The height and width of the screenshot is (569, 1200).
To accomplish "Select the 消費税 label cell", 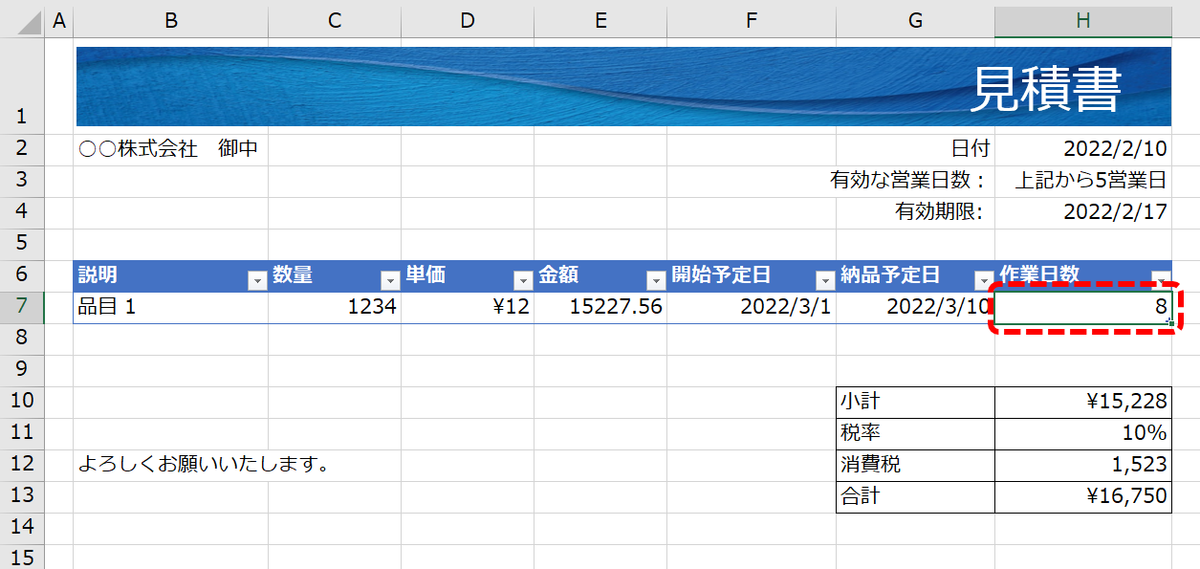I will (916, 464).
